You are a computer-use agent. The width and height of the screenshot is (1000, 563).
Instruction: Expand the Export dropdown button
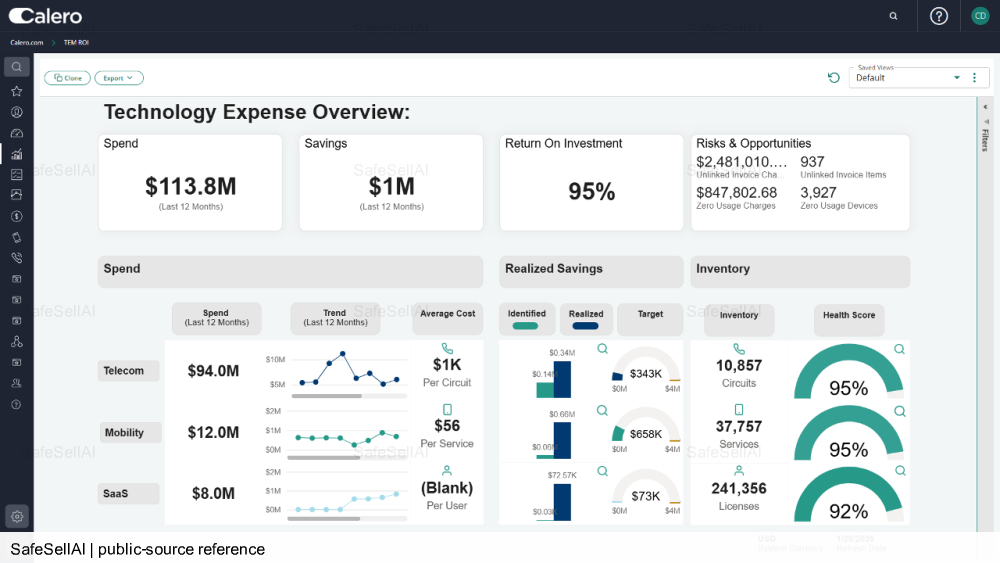(119, 78)
